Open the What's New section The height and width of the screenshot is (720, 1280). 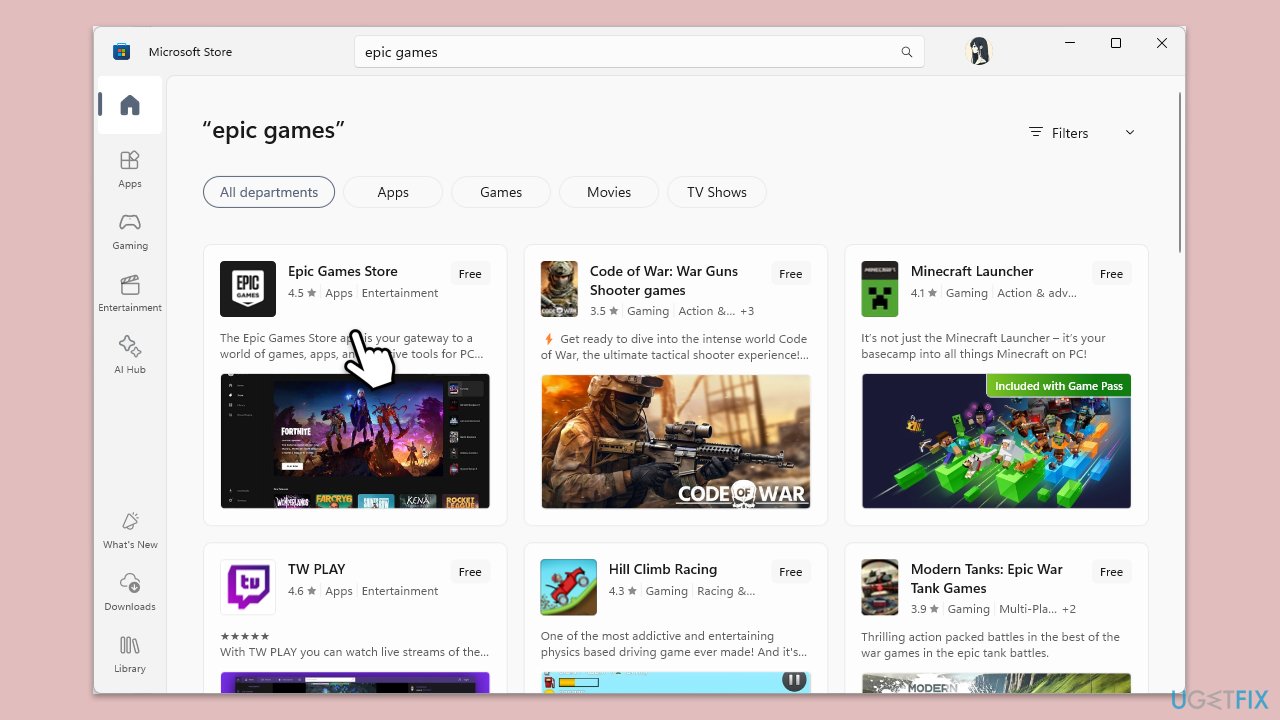point(129,530)
